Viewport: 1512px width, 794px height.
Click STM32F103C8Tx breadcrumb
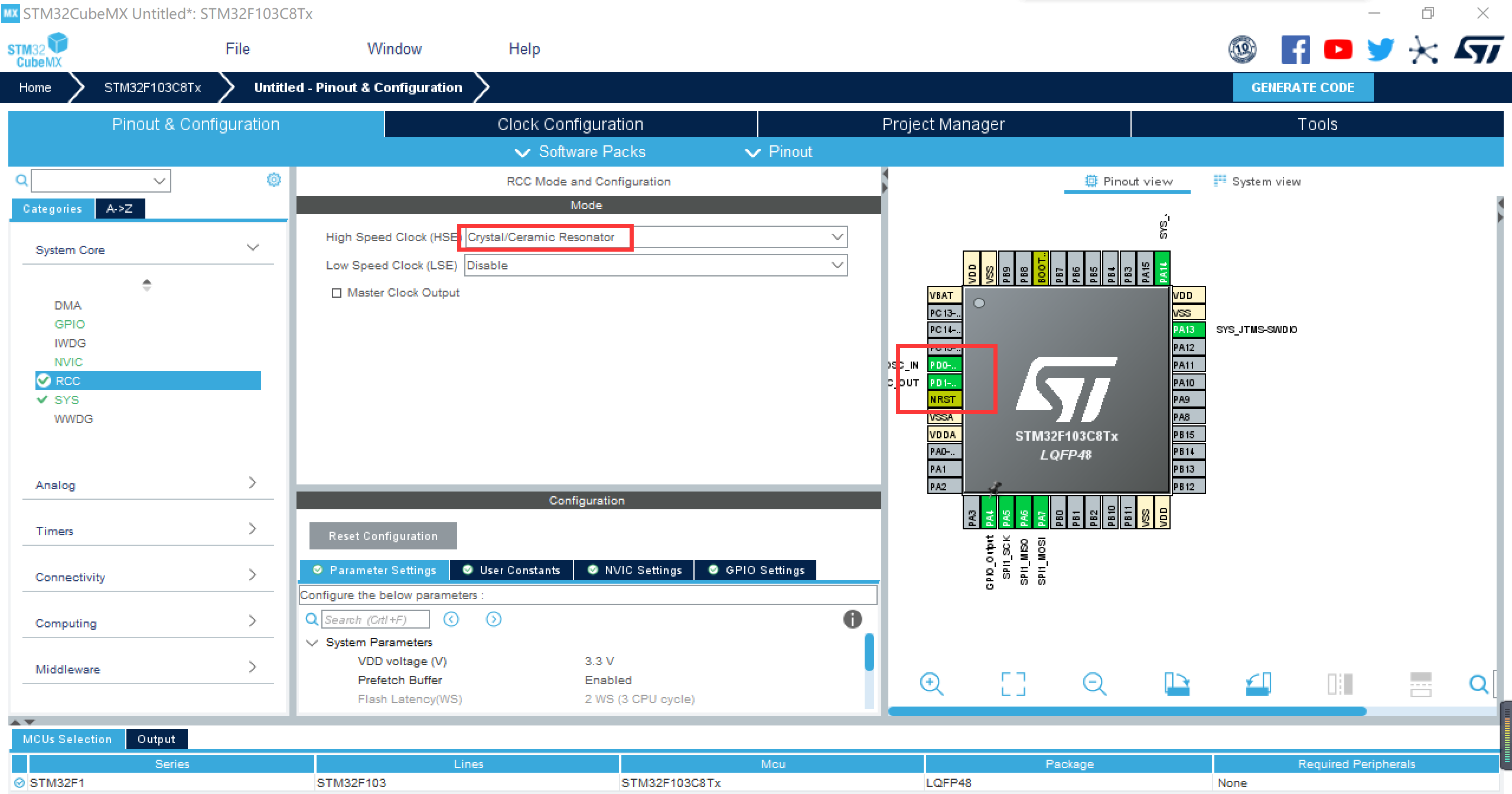pyautogui.click(x=152, y=87)
